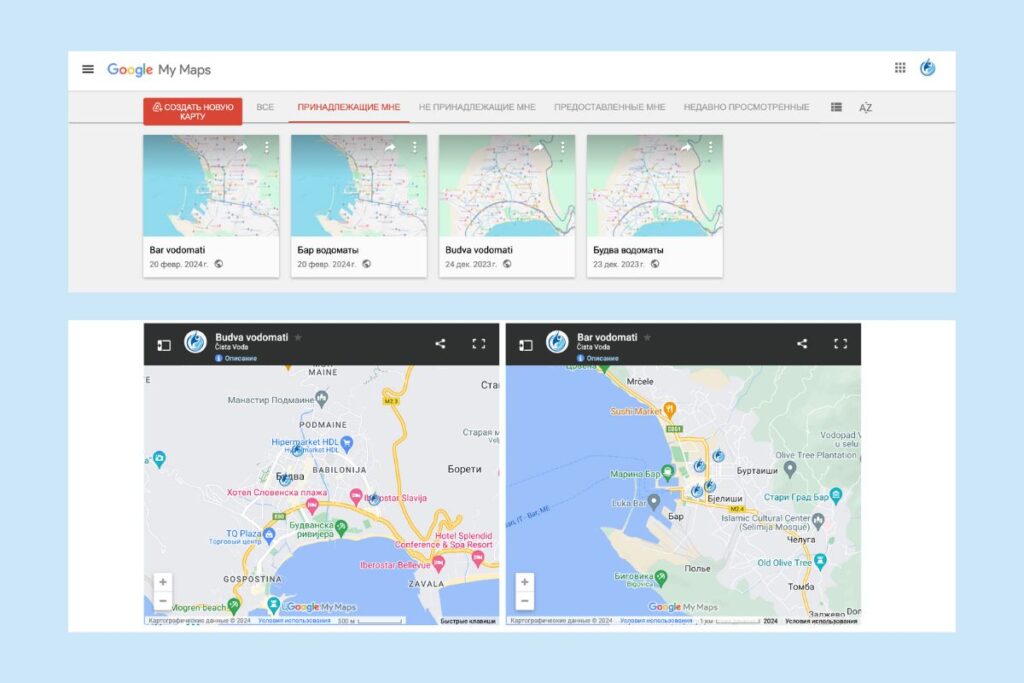Image resolution: width=1024 pixels, height=683 pixels.
Task: Open the Google apps grid
Action: [x=900, y=68]
